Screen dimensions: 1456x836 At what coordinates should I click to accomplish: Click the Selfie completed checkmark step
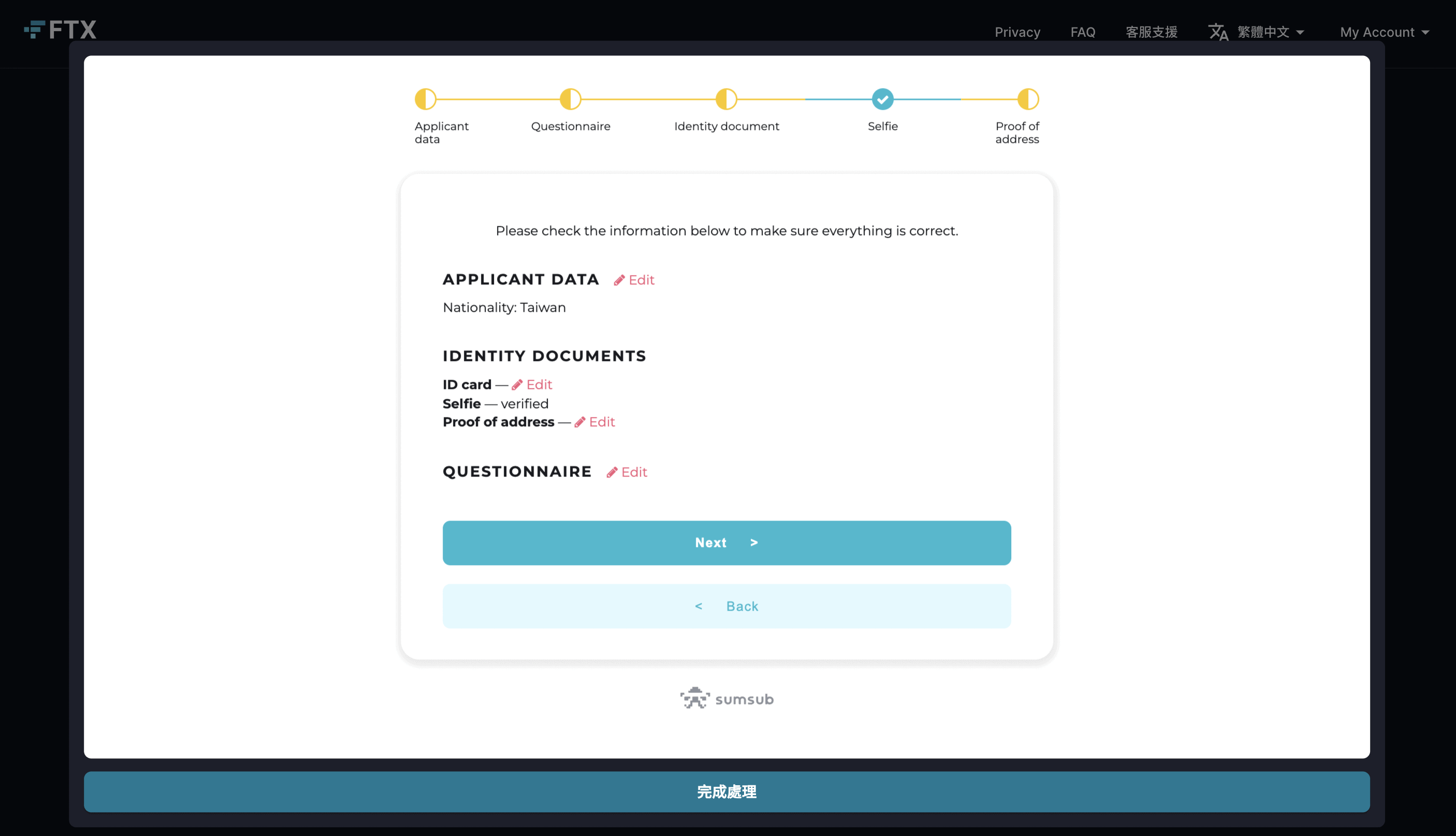coord(883,99)
